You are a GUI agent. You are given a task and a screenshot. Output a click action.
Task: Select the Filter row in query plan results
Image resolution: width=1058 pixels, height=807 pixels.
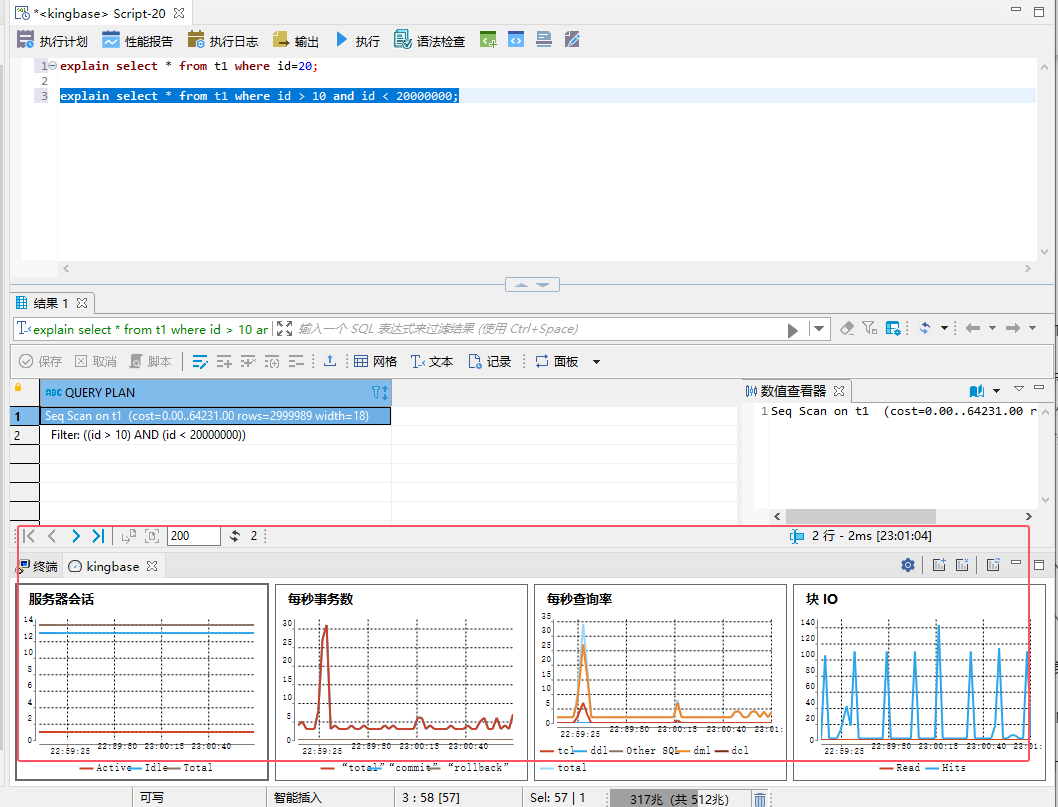(148, 435)
